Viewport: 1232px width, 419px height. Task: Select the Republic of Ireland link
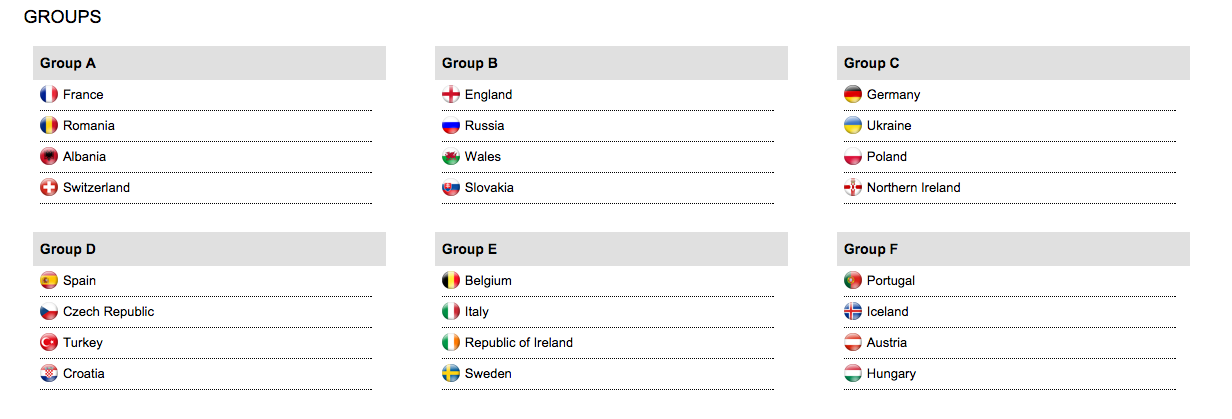518,342
